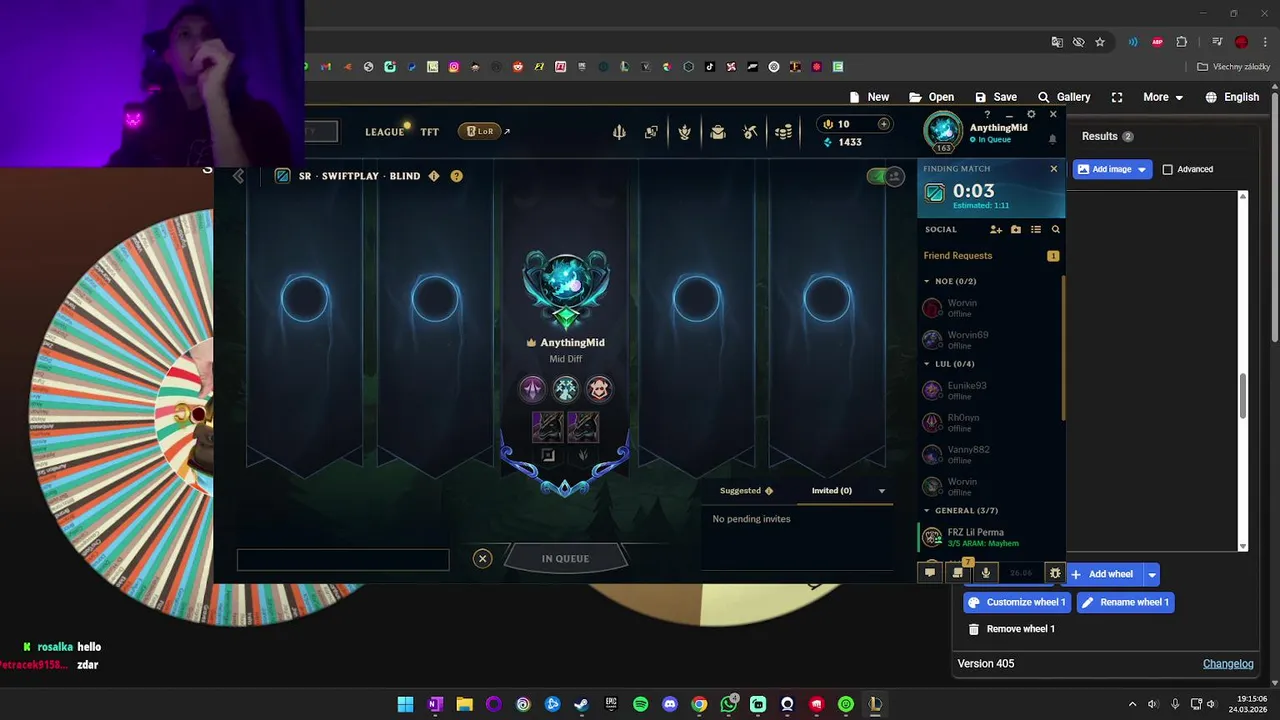Toggle the open party switch in lobby

[885, 176]
